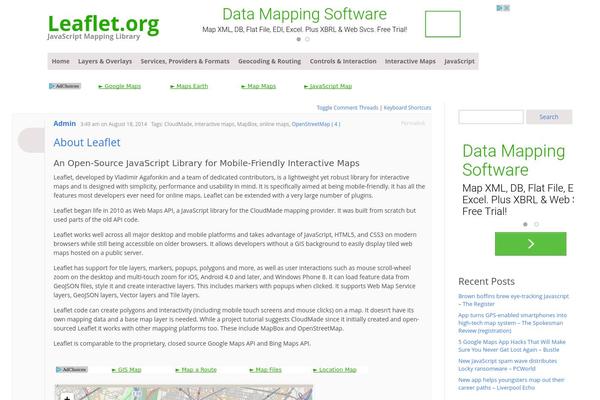The width and height of the screenshot is (600, 400).
Task: Open Geocoding & Routing menu
Action: (269, 61)
